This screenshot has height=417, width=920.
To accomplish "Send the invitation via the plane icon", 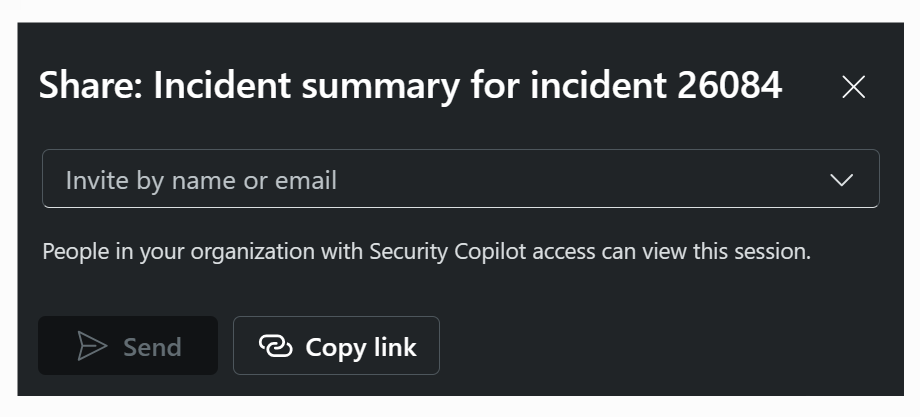I will click(x=92, y=346).
